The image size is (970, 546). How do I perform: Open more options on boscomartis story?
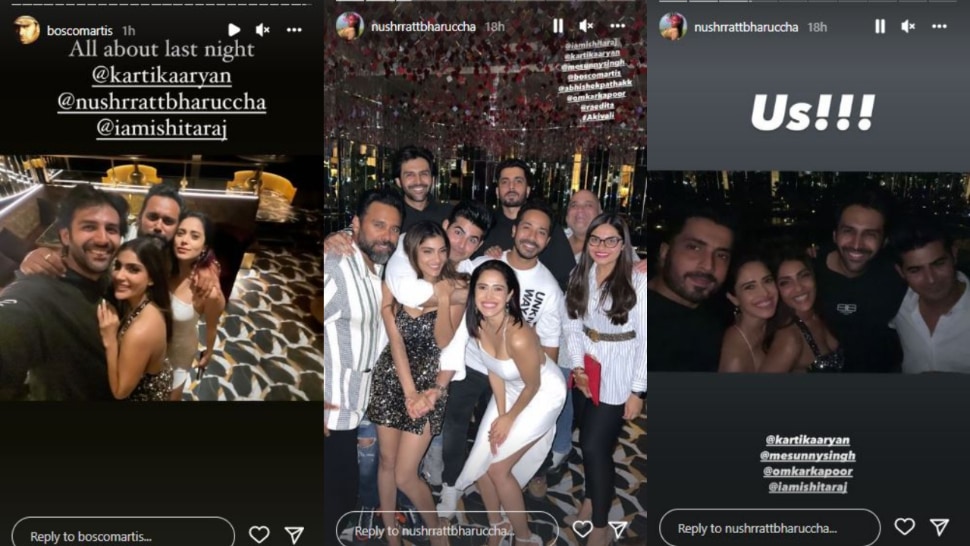(x=294, y=30)
